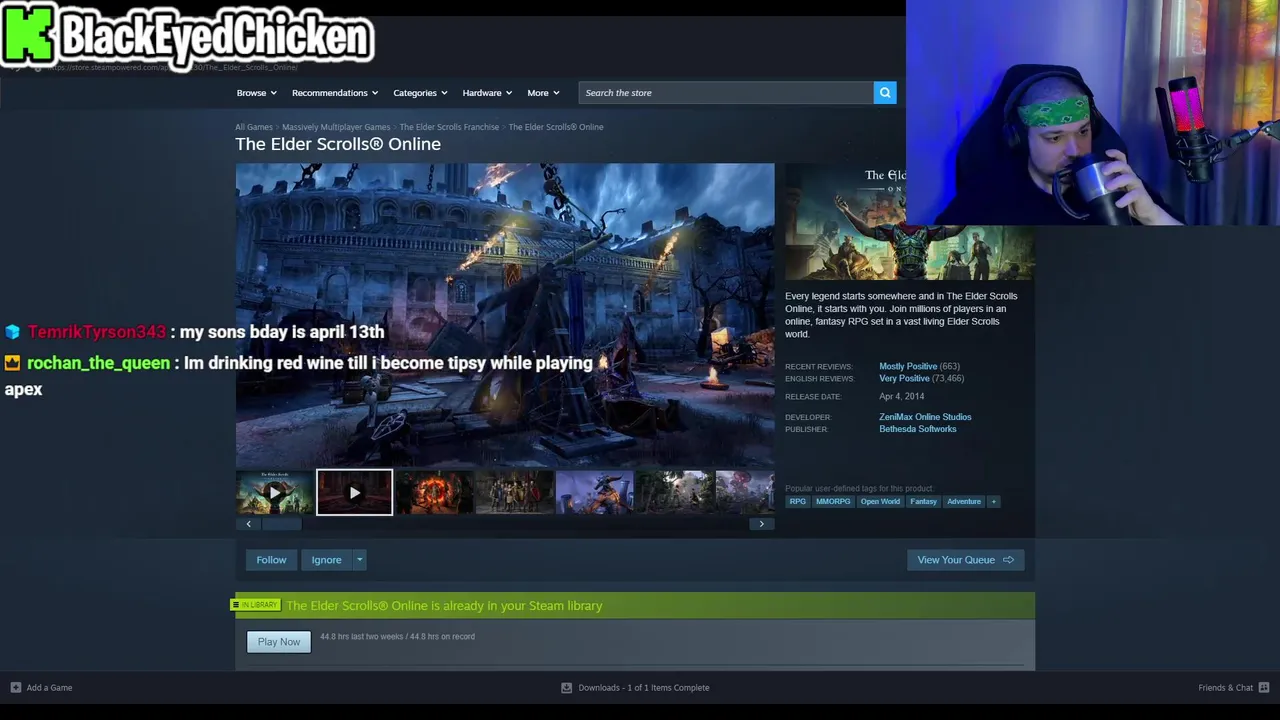Click the Downloads icon in bottom bar
Viewport: 1280px width, 720px height.
click(x=566, y=688)
